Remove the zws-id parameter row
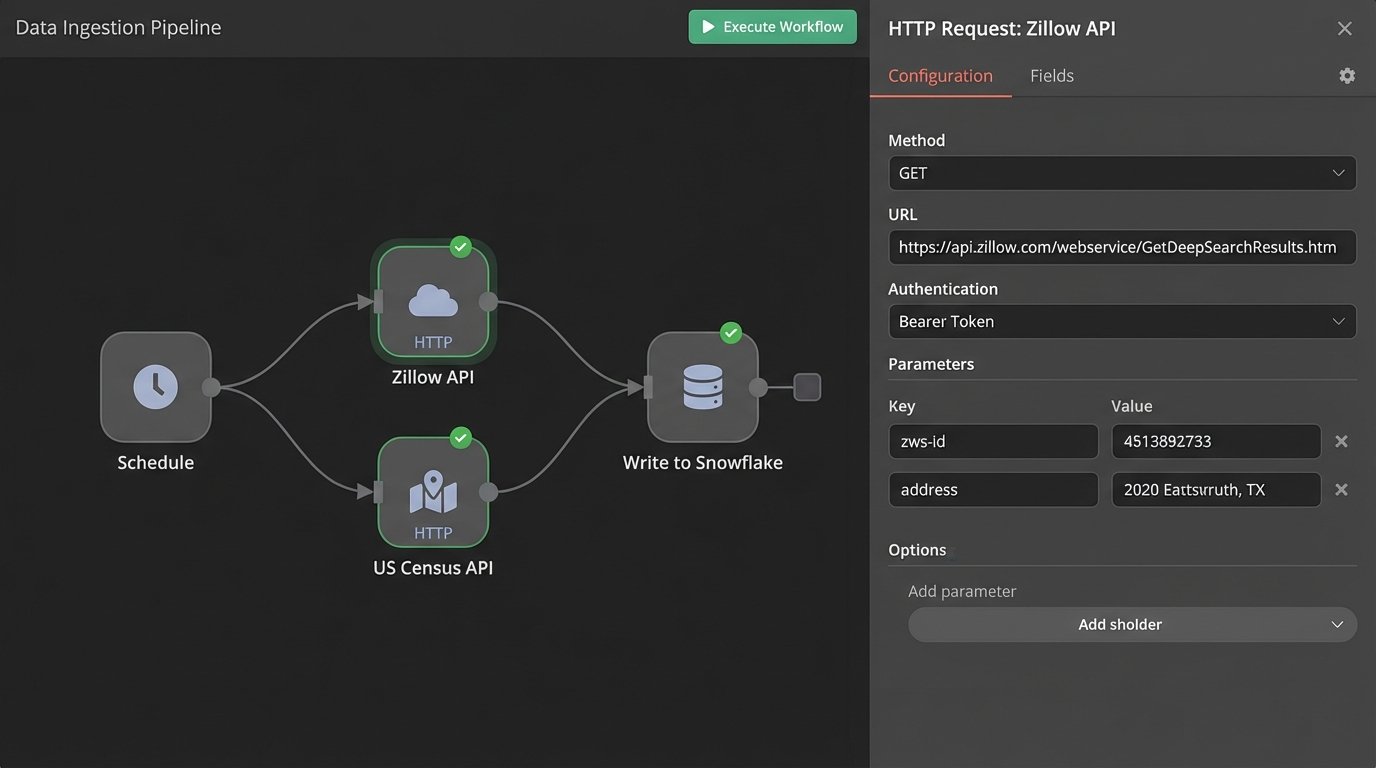1376x768 pixels. [x=1341, y=441]
